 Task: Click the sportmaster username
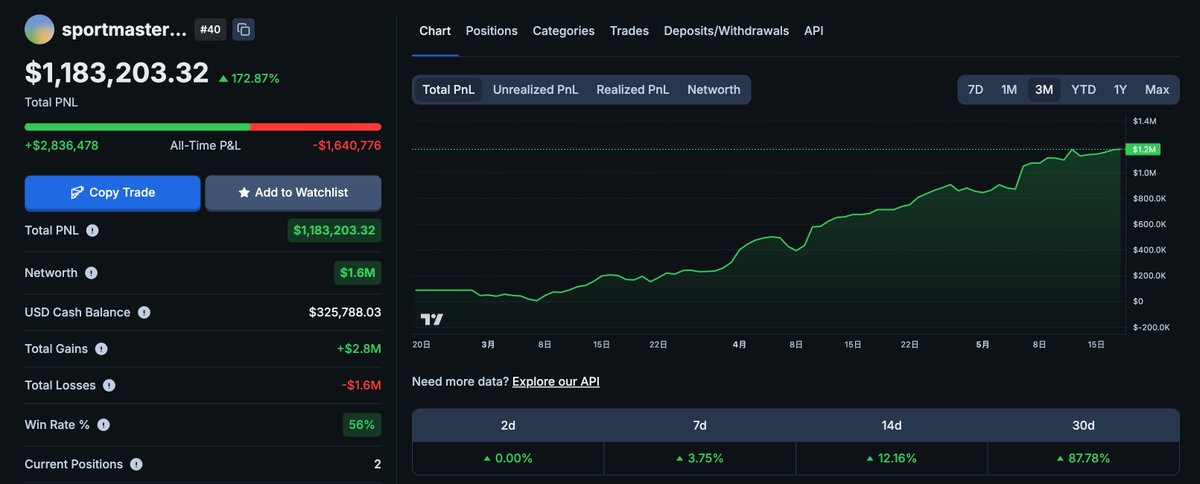point(124,30)
